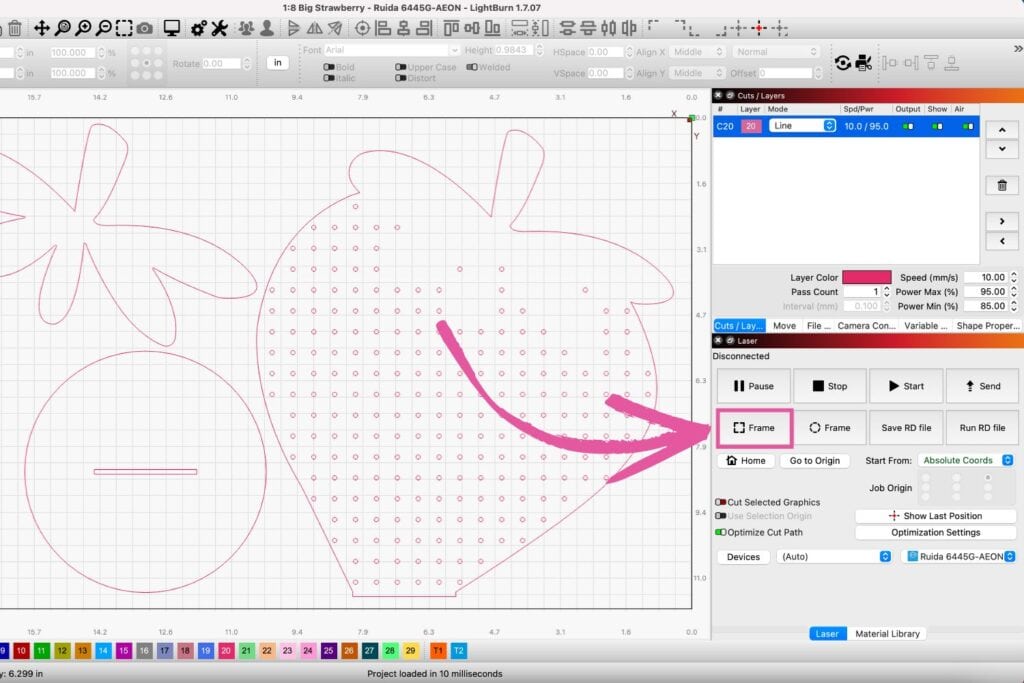Image resolution: width=1024 pixels, height=683 pixels.
Task: Toggle Output switch for layer C20
Action: point(908,126)
